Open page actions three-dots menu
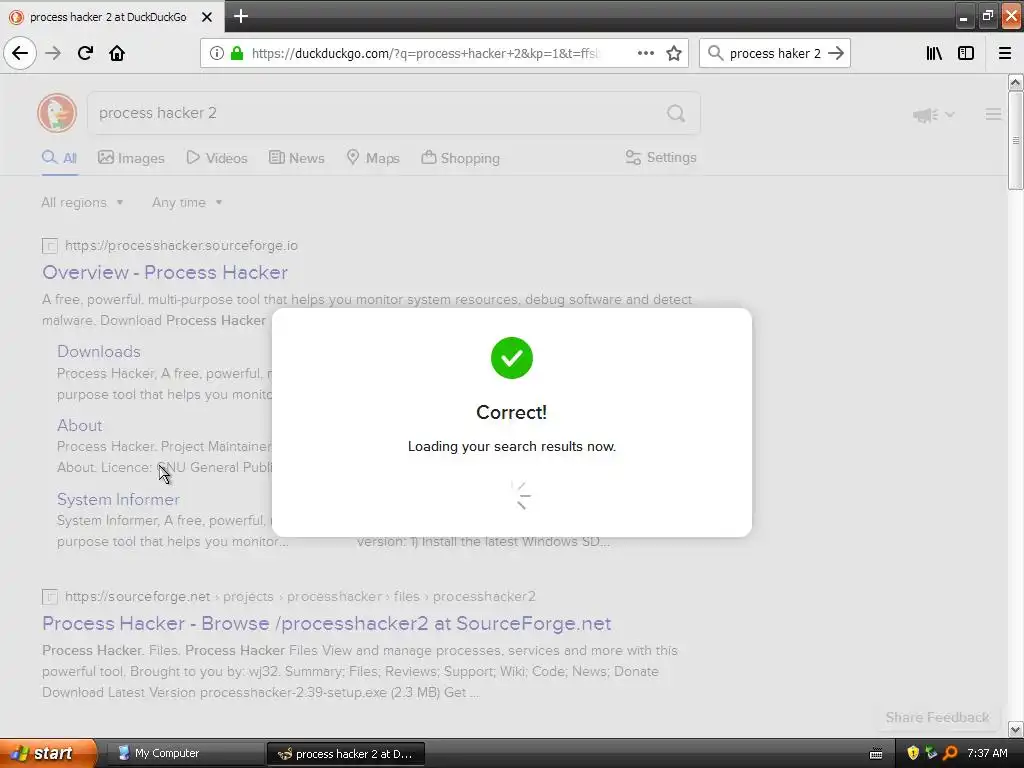This screenshot has height=768, width=1024. (645, 53)
